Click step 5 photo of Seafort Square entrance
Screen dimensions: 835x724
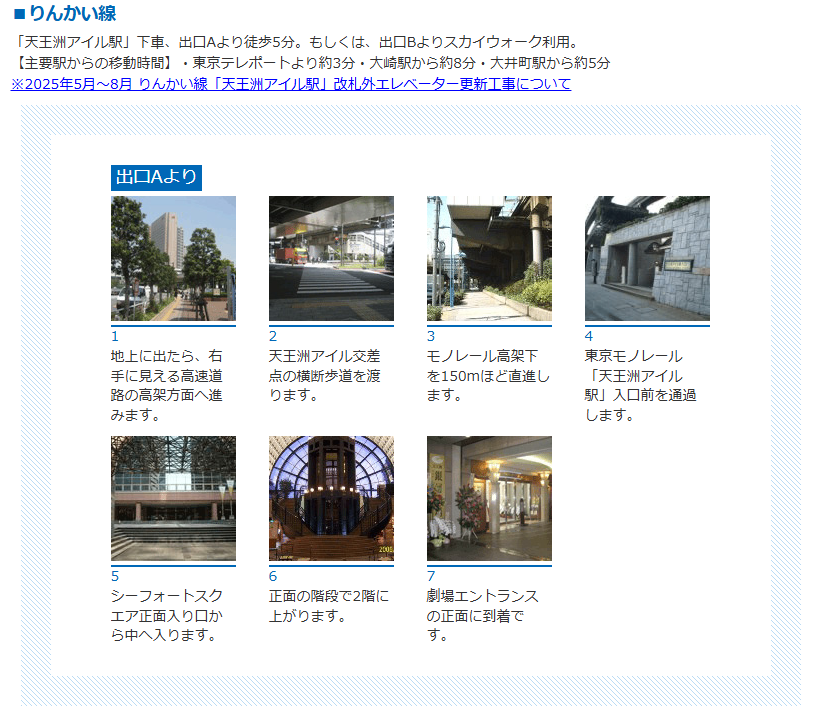[x=173, y=498]
